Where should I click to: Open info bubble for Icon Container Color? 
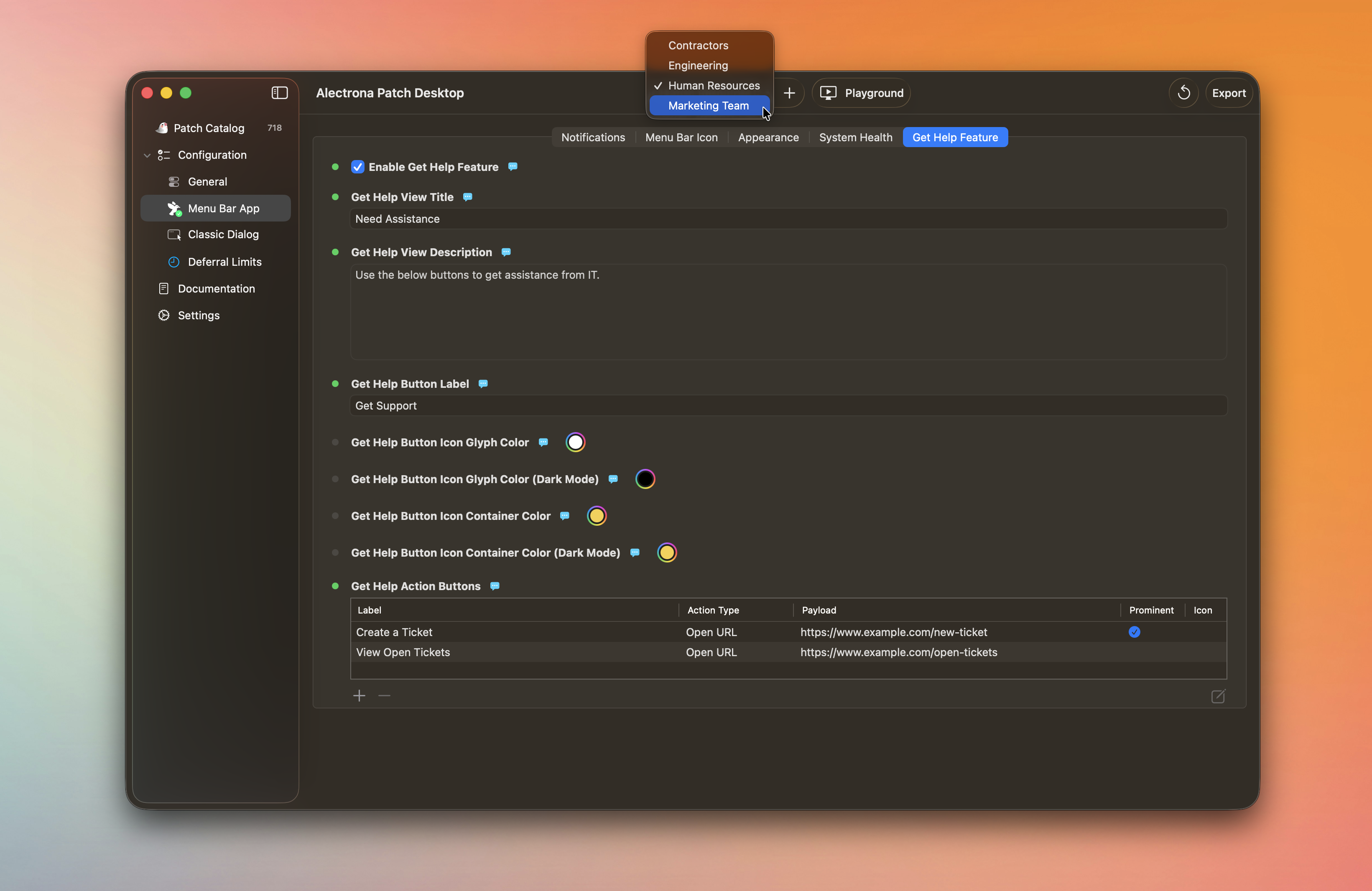tap(565, 516)
